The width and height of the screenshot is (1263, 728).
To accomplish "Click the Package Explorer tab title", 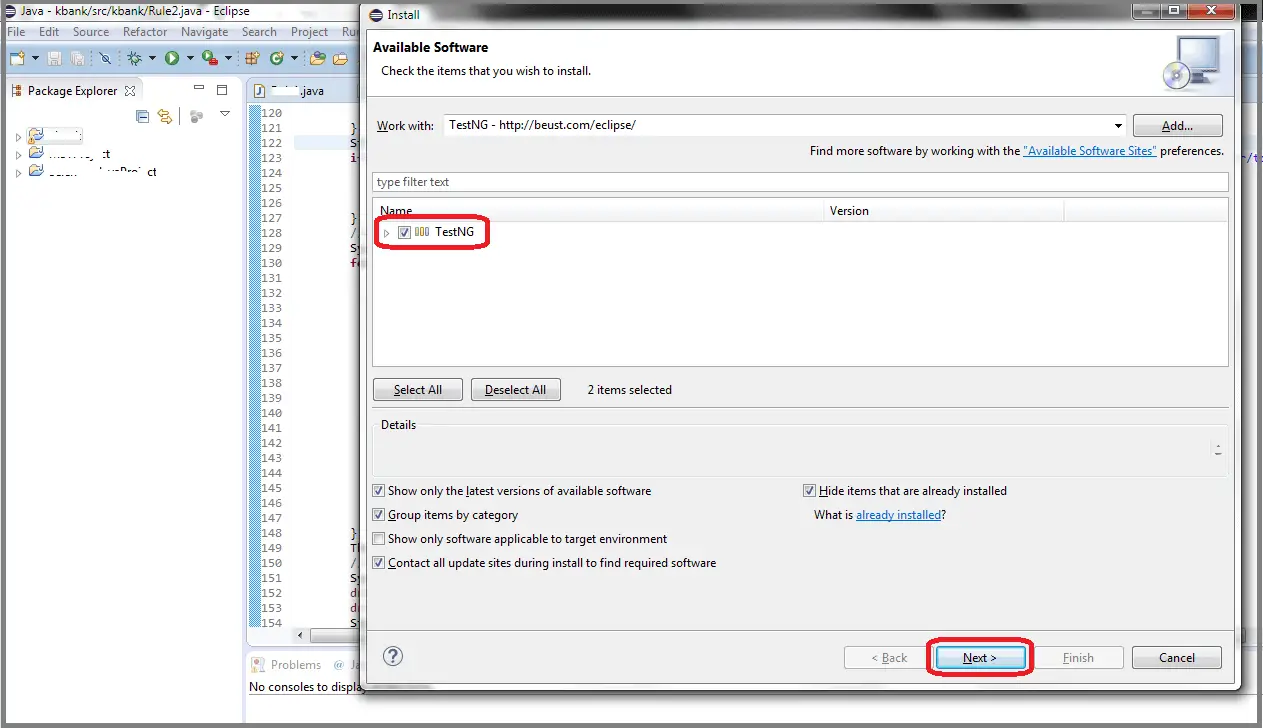I will tap(73, 91).
